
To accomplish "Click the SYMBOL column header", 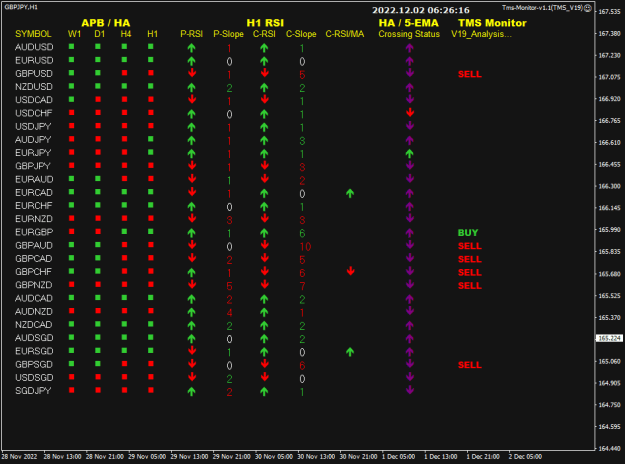I will (33, 34).
